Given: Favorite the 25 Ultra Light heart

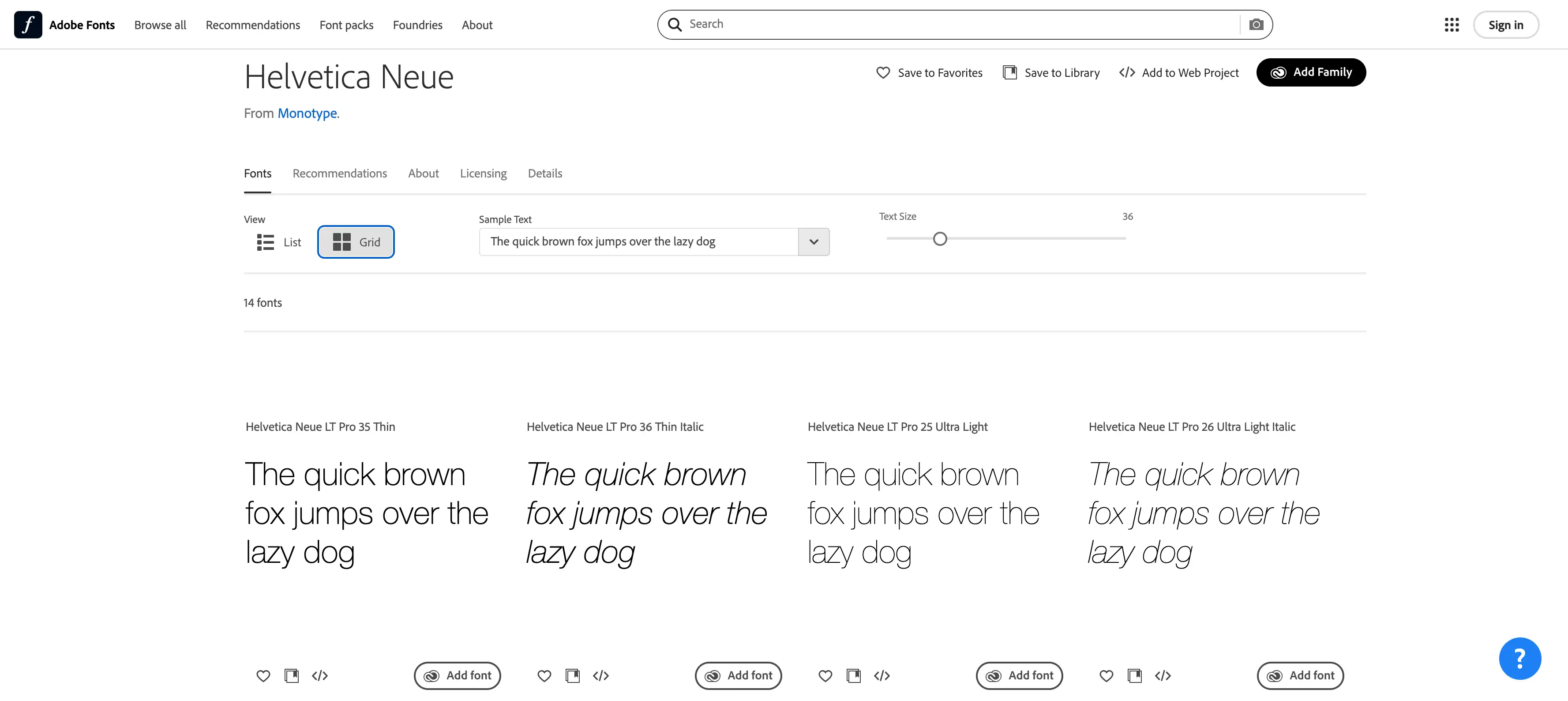Looking at the screenshot, I should coord(825,675).
